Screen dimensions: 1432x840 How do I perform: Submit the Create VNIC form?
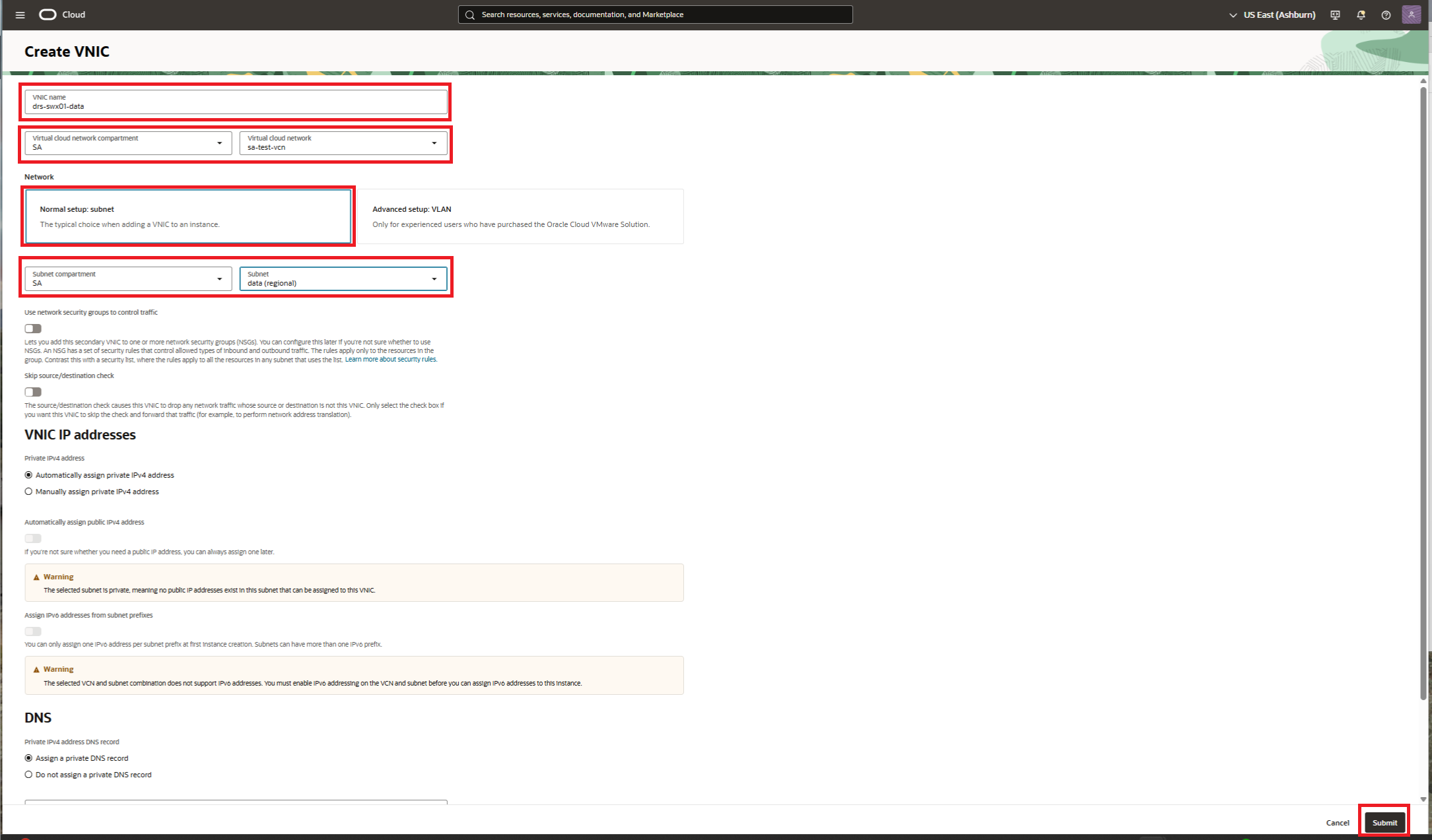pyautogui.click(x=1384, y=822)
